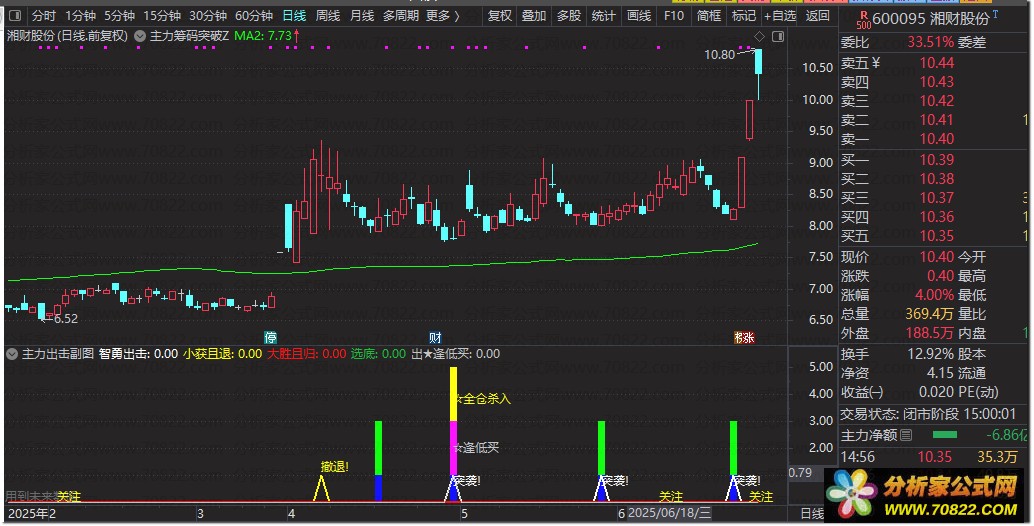Click the 叠加 overlay button

533,15
